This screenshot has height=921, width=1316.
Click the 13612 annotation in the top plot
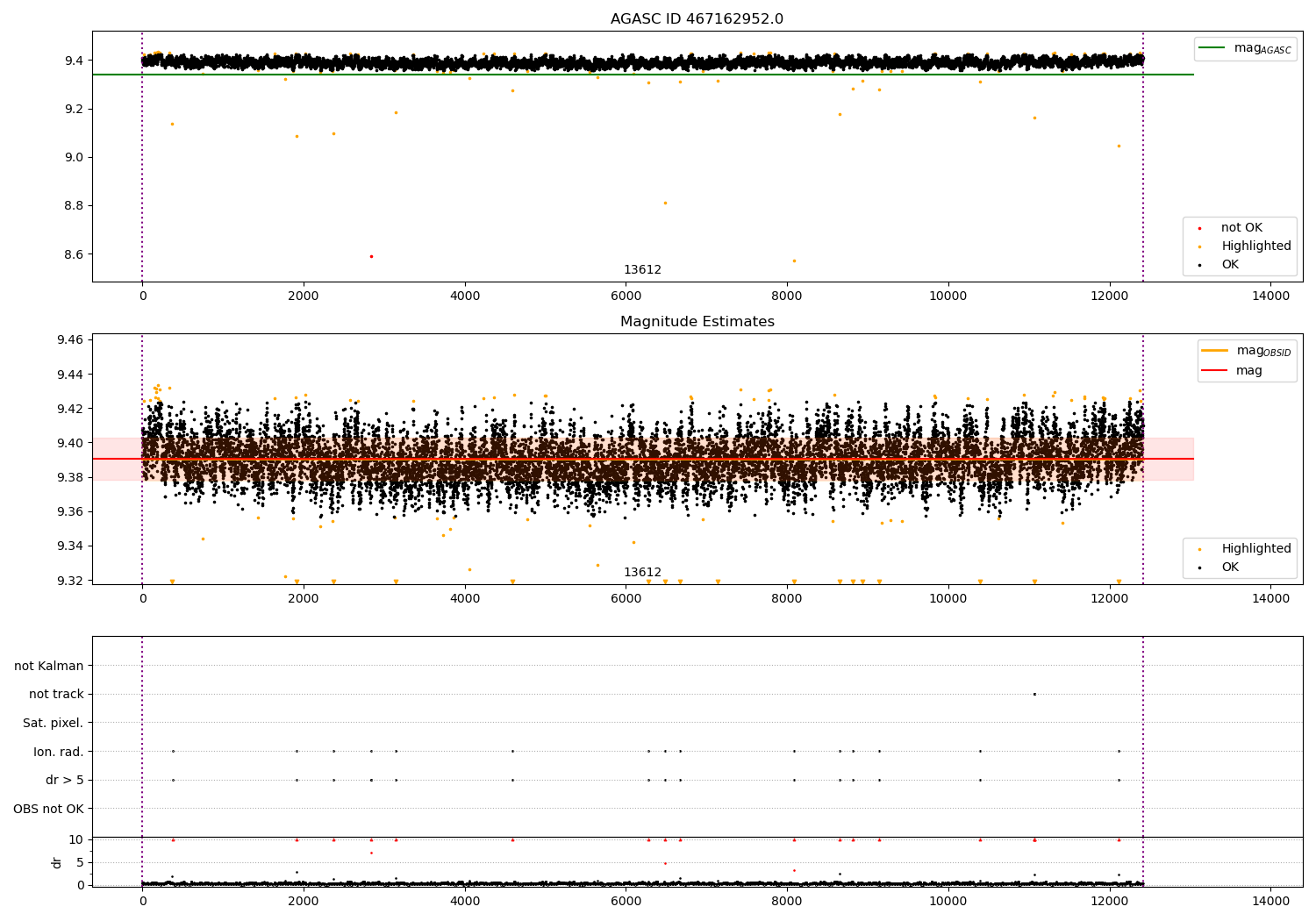click(642, 270)
